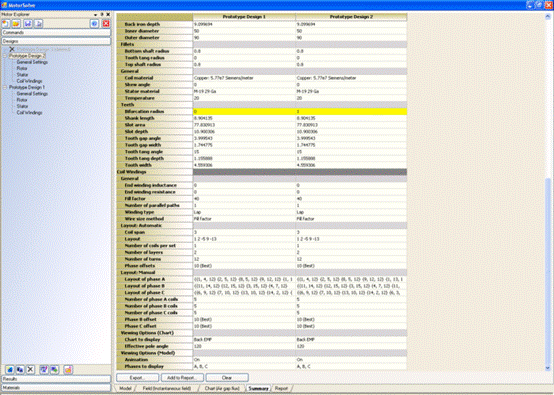Click the blue help icon in Motor Explorer
This screenshot has height=395, width=554.
click(x=94, y=24)
